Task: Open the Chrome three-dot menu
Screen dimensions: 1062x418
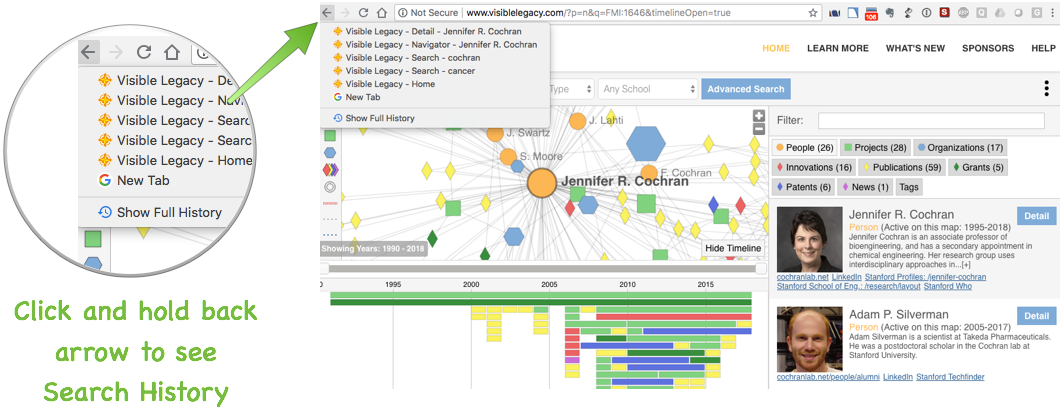Action: point(1054,12)
